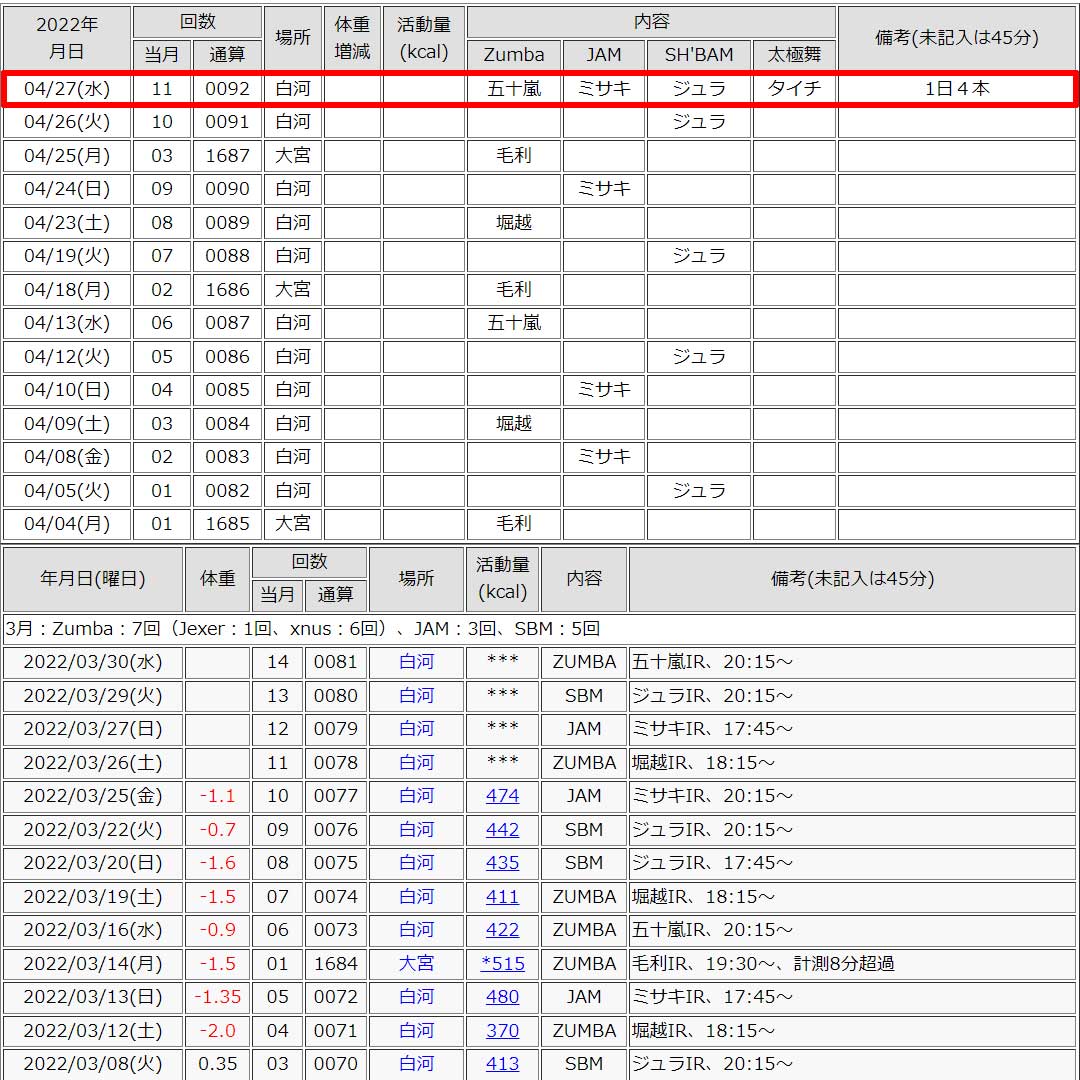Click 大宮 link in 2022/03/14 row
The height and width of the screenshot is (1080, 1080).
(x=416, y=963)
